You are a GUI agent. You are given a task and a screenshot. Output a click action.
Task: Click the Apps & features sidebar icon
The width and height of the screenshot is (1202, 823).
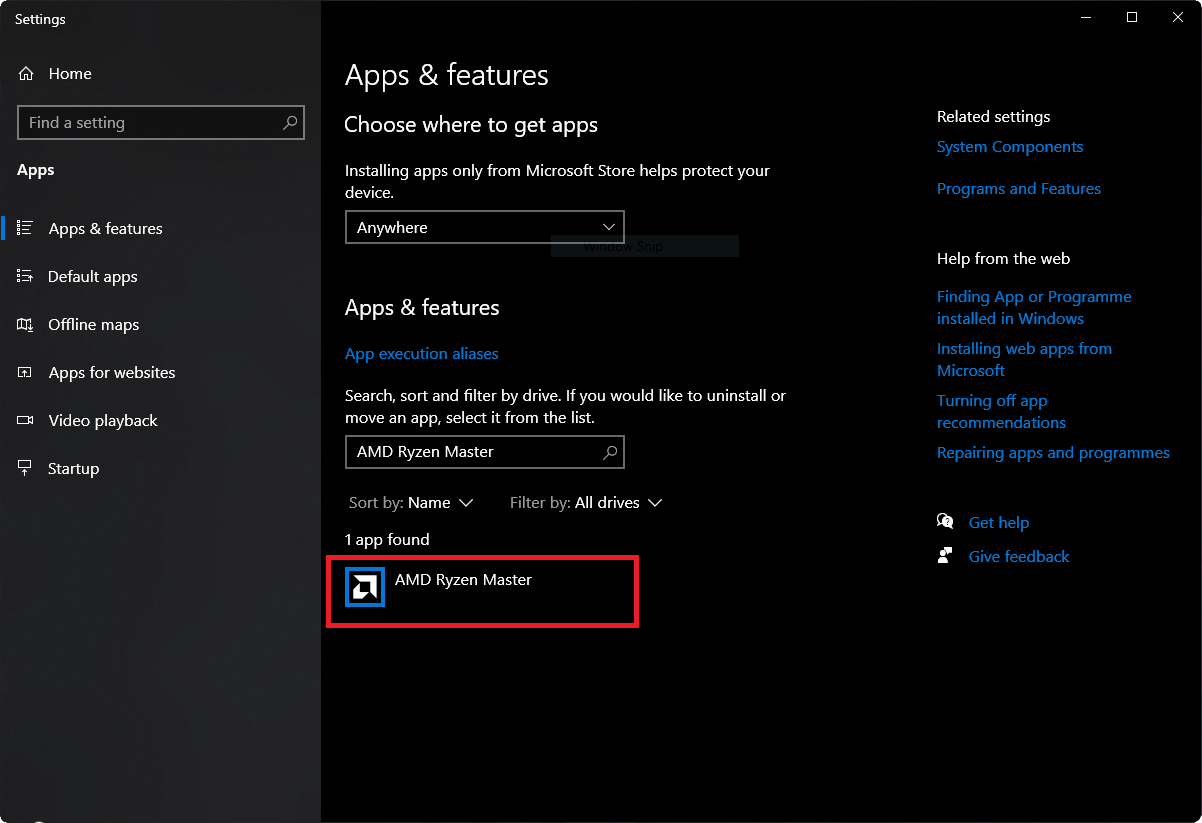(25, 228)
